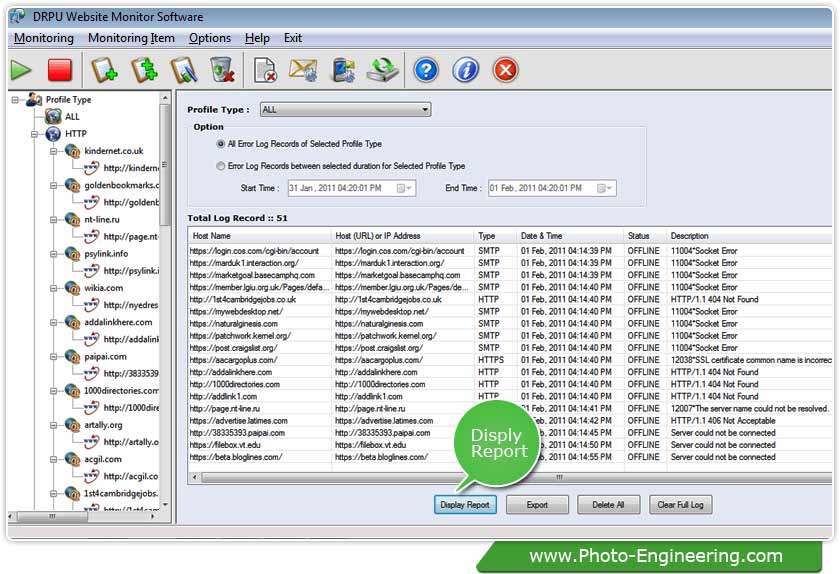The height and width of the screenshot is (574, 840).
Task: Click the artally.org site icon
Action: point(72,425)
